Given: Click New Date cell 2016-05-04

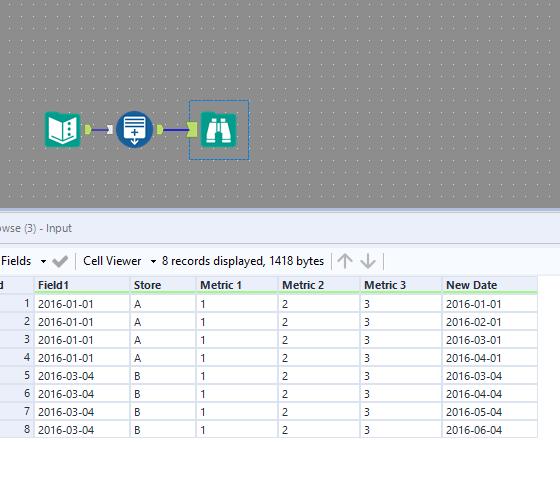Looking at the screenshot, I should point(490,412).
